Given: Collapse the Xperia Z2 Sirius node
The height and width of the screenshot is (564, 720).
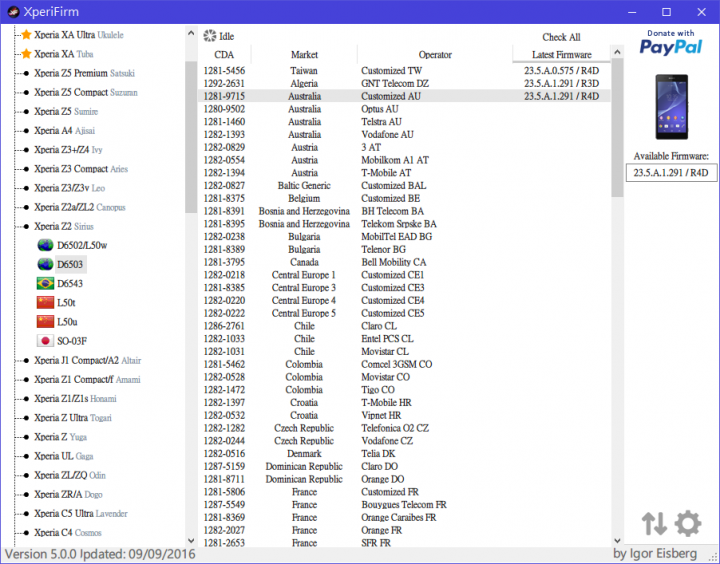Looking at the screenshot, I should pyautogui.click(x=26, y=226).
